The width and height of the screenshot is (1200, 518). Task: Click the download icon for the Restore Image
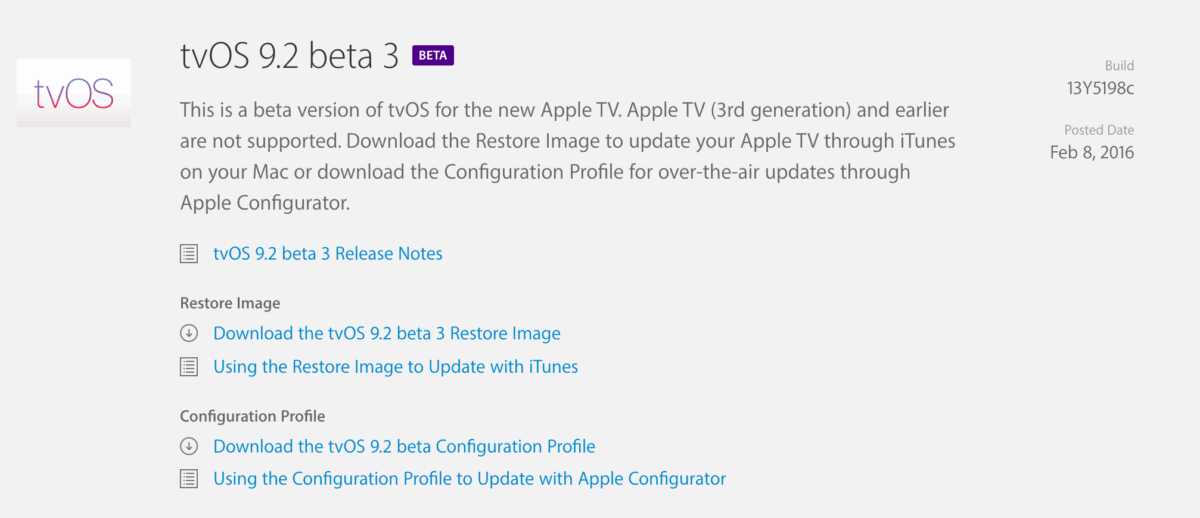[x=189, y=334]
